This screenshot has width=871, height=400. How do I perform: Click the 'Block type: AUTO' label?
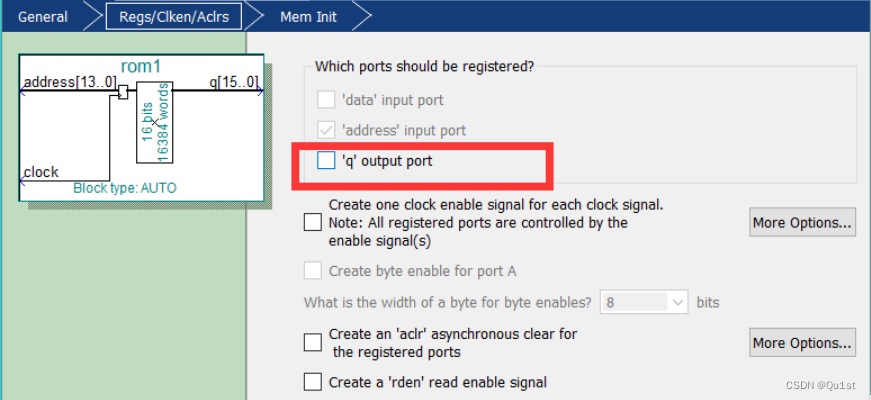click(127, 188)
